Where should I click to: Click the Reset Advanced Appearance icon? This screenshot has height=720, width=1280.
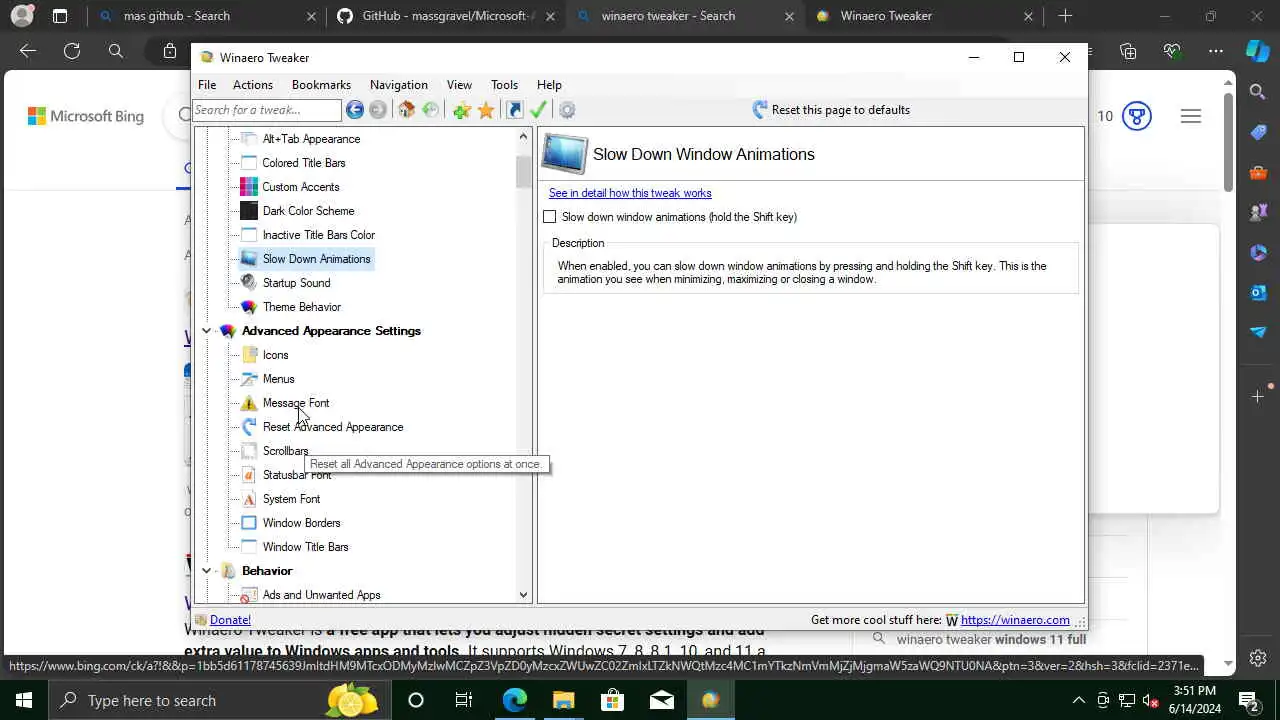(x=249, y=427)
